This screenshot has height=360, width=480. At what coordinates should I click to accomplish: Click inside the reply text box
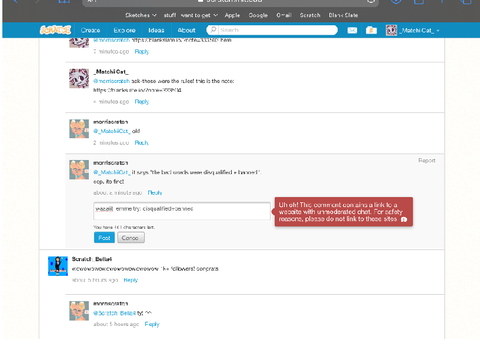182,211
